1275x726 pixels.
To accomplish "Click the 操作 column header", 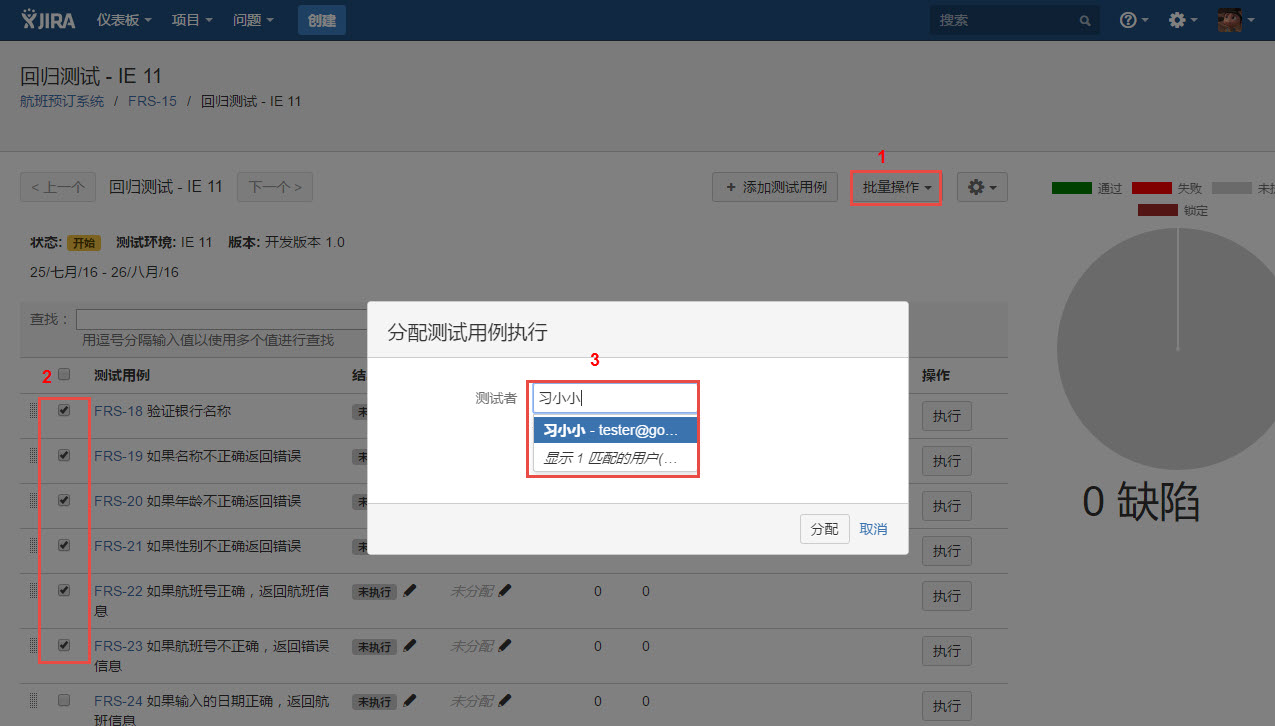I will click(x=935, y=376).
